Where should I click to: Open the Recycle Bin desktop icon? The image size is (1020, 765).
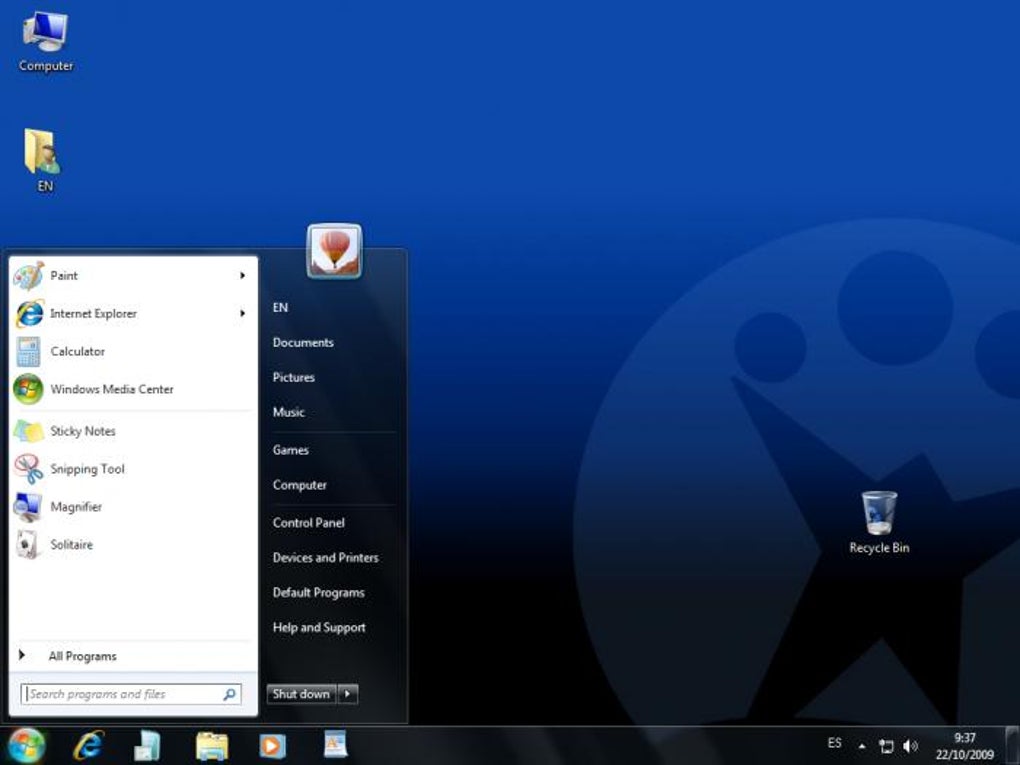click(879, 522)
